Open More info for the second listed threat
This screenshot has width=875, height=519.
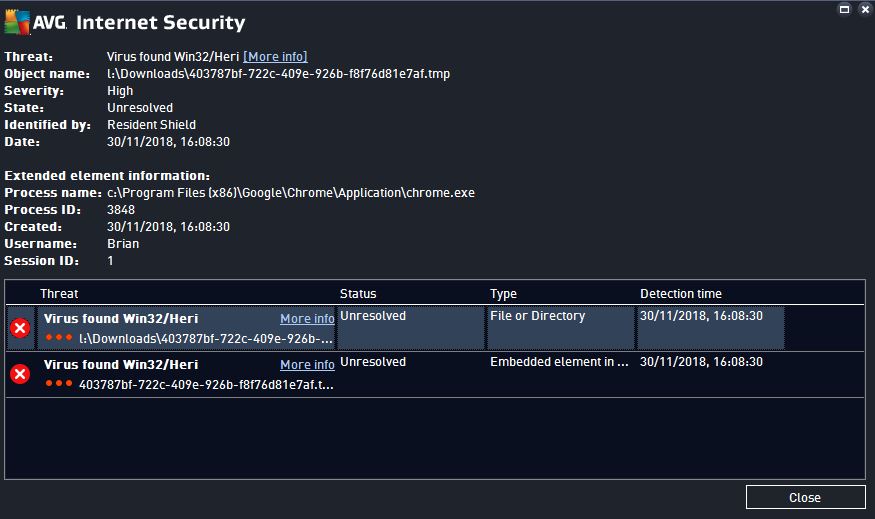[307, 365]
